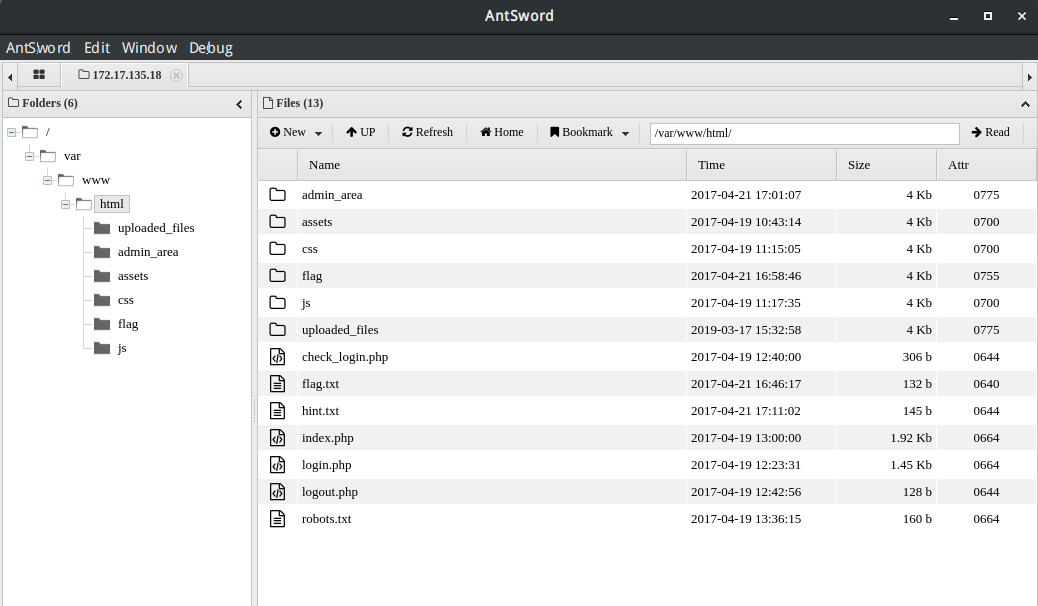The image size is (1038, 606).
Task: Click the Read button for the path
Action: [990, 132]
